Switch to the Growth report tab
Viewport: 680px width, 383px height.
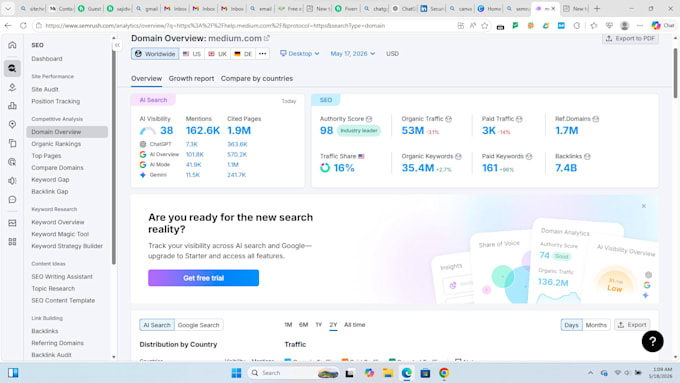[x=191, y=79]
